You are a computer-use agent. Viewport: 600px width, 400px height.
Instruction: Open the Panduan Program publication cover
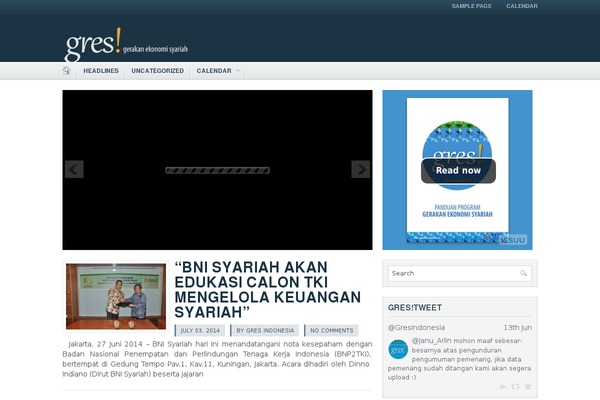458,170
